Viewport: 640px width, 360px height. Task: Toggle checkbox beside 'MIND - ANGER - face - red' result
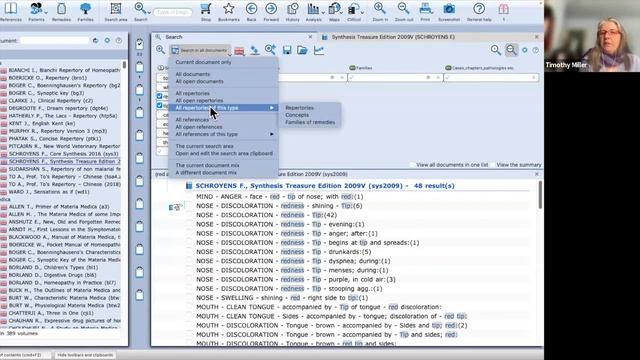pyautogui.click(x=189, y=197)
